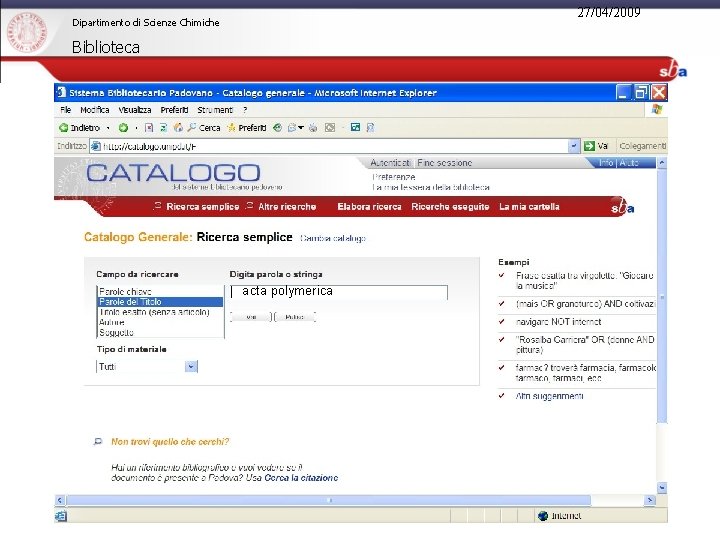Click the Messenger toolbar icon
720x540 pixels.
[370, 128]
